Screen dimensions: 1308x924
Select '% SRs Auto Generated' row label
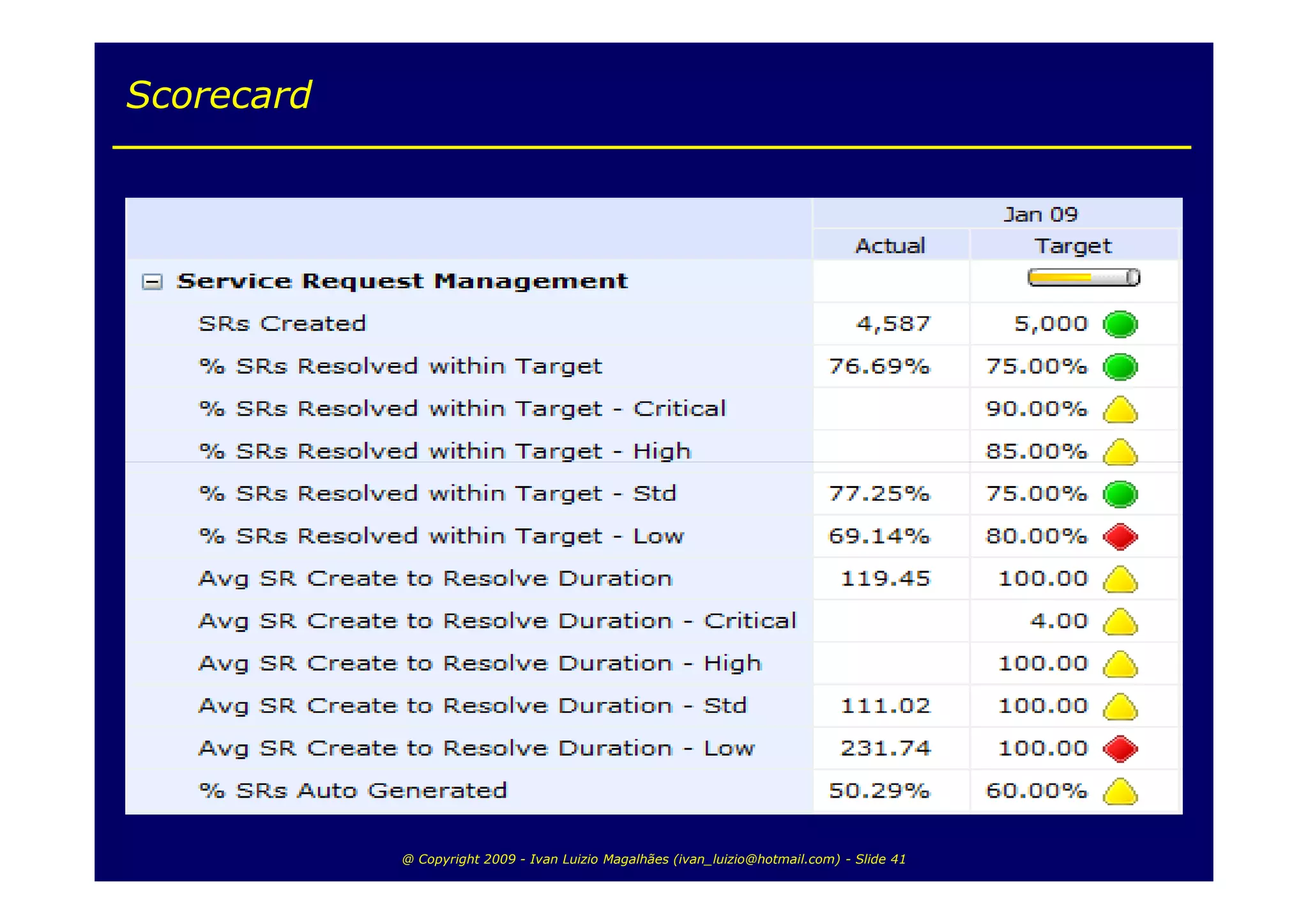coord(353,791)
